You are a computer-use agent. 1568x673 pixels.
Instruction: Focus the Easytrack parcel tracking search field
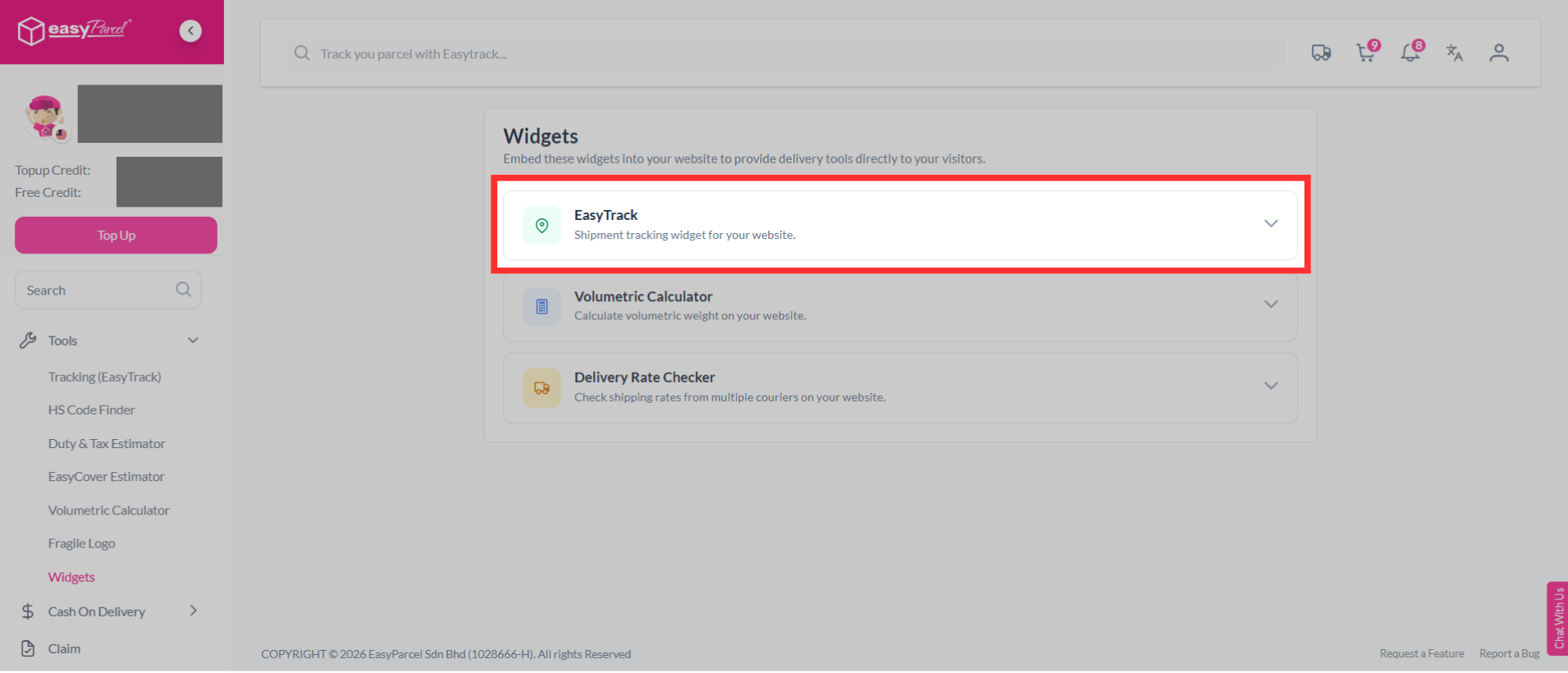pyautogui.click(x=784, y=53)
